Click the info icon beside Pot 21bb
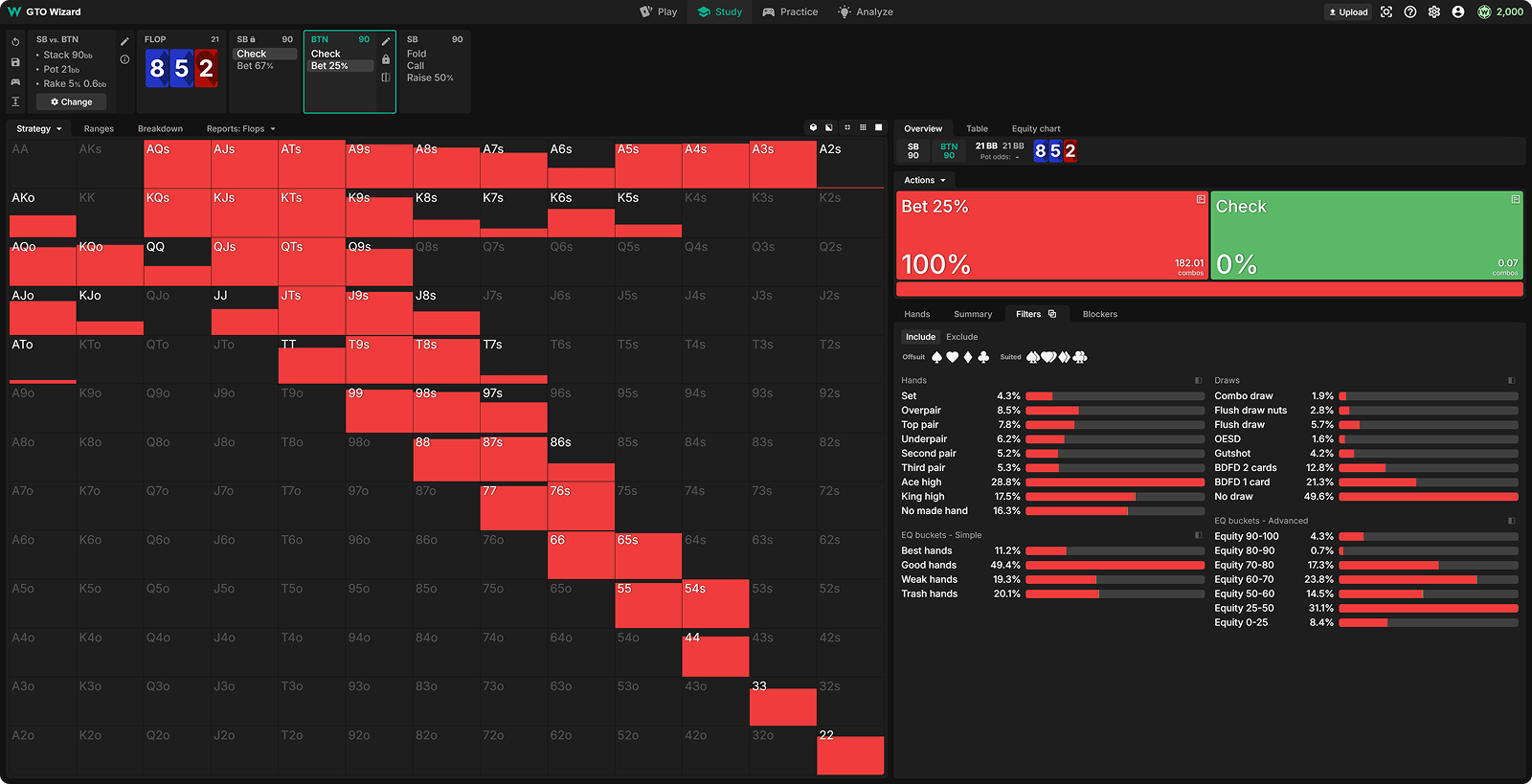 point(124,59)
